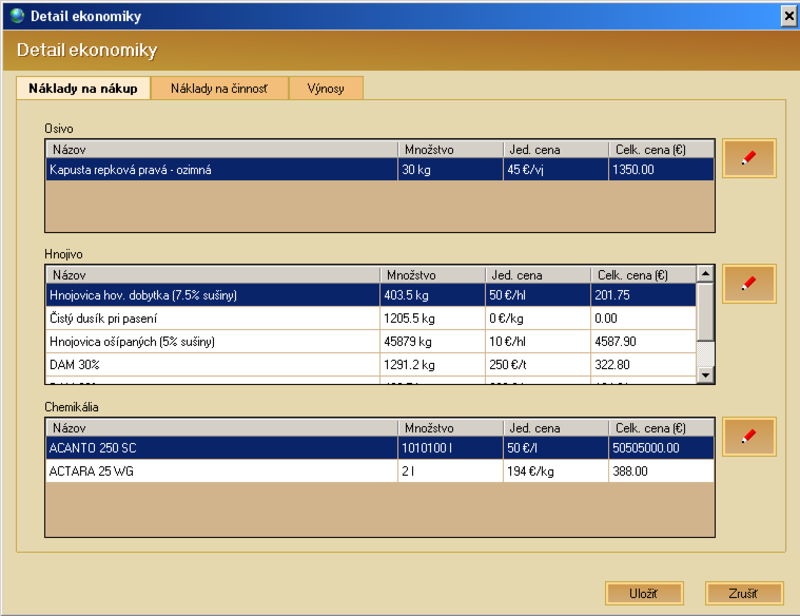Click the globe icon in title bar
The image size is (800, 616).
click(17, 16)
